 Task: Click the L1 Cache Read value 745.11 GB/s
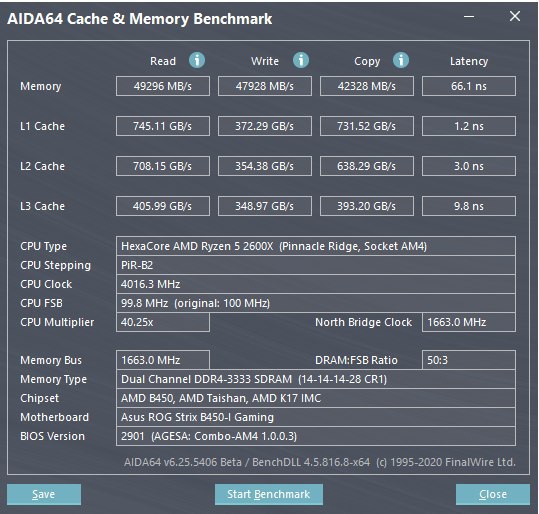click(x=163, y=126)
